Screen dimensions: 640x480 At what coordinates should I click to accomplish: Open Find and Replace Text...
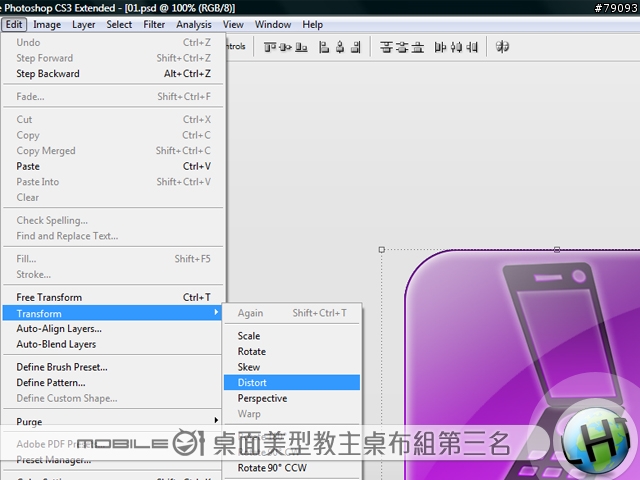pos(113,236)
